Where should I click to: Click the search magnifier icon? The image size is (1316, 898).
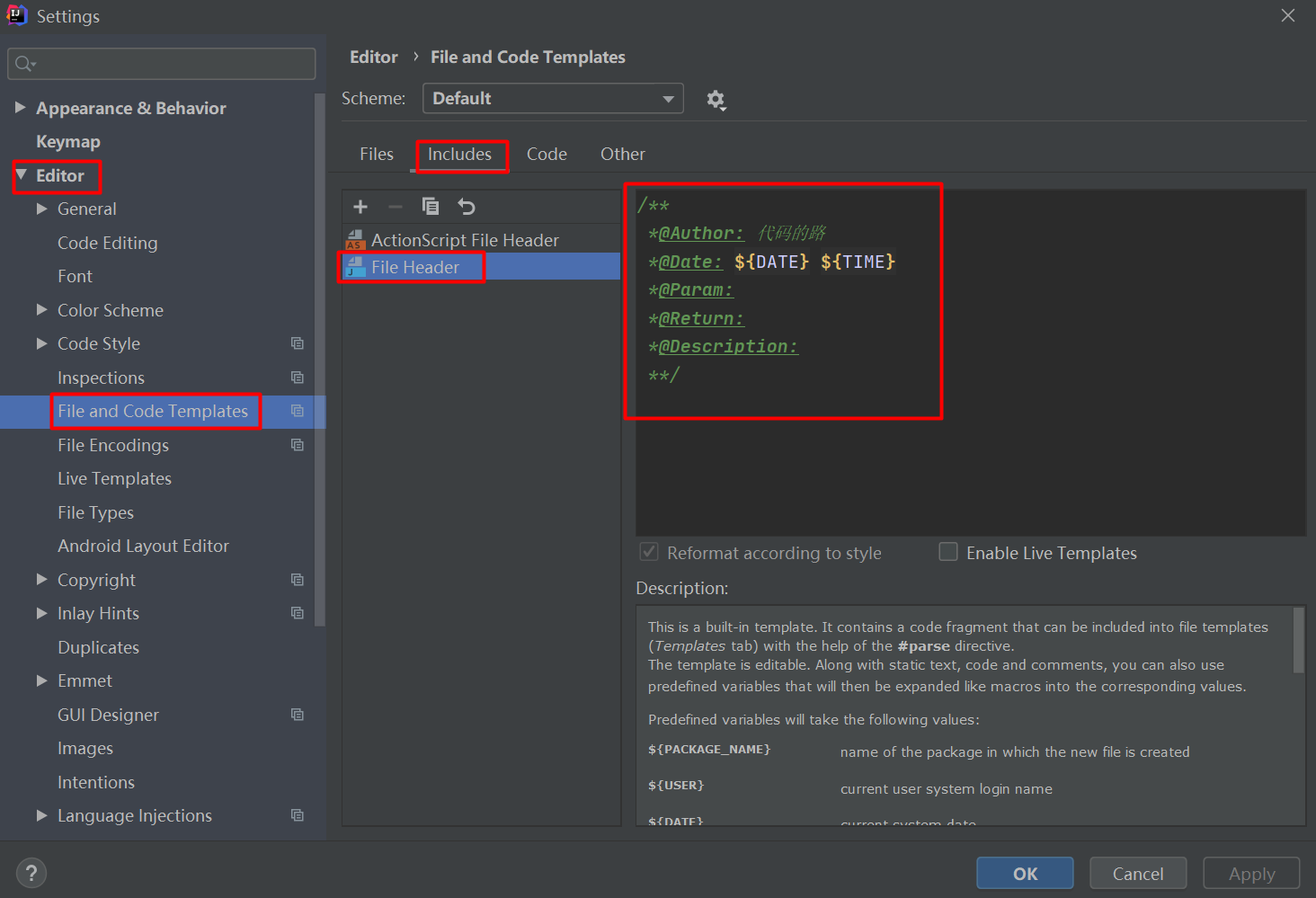click(x=24, y=64)
